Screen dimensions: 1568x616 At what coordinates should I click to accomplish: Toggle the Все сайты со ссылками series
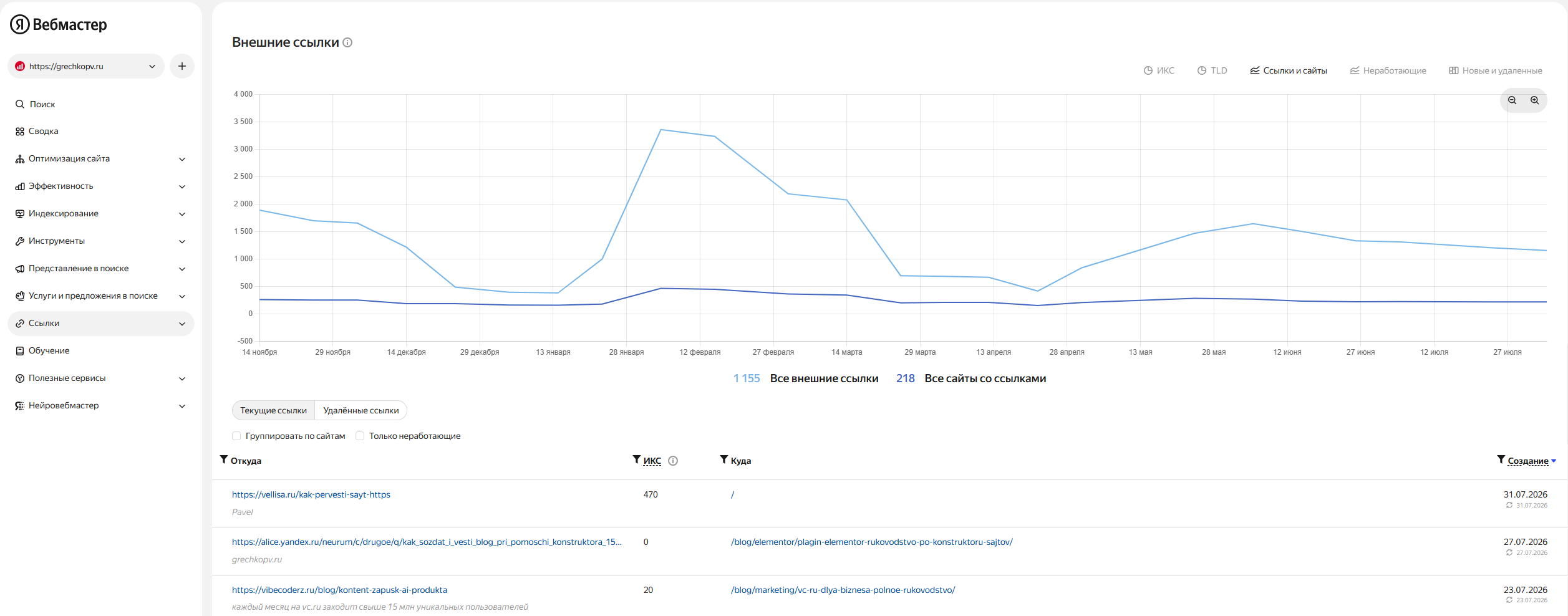pyautogui.click(x=971, y=378)
